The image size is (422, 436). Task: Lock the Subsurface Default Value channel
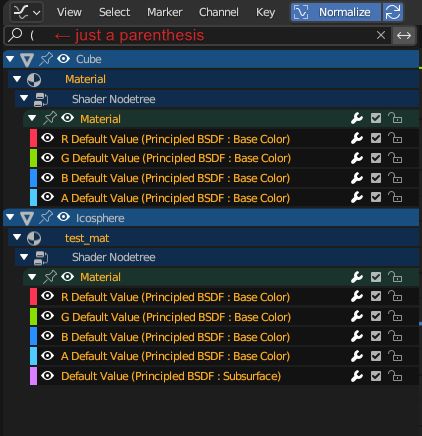tap(395, 376)
